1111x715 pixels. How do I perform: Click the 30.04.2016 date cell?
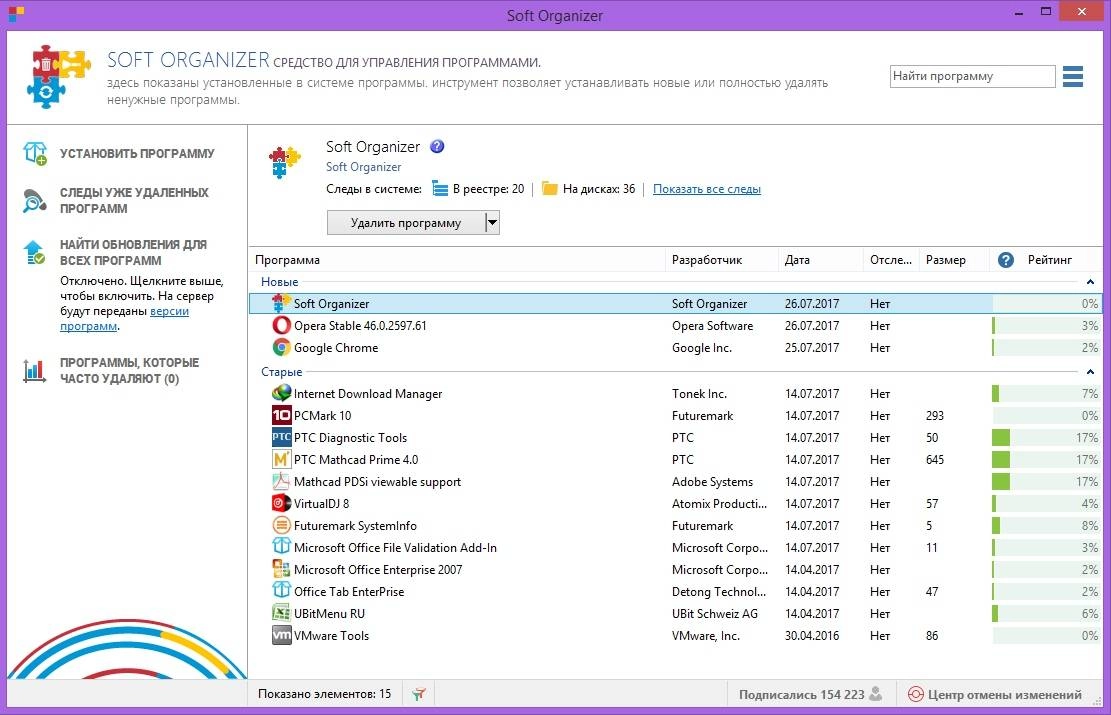tap(812, 636)
